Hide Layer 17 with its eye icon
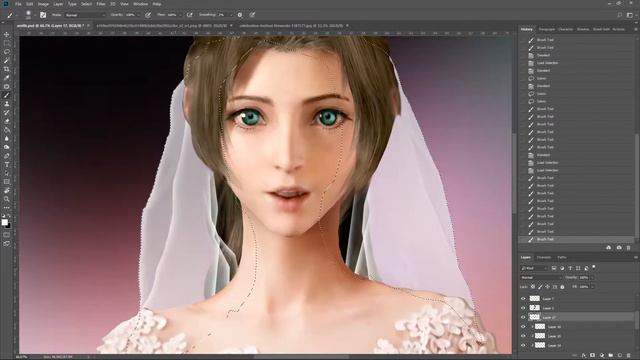This screenshot has height=360, width=640. point(523,318)
